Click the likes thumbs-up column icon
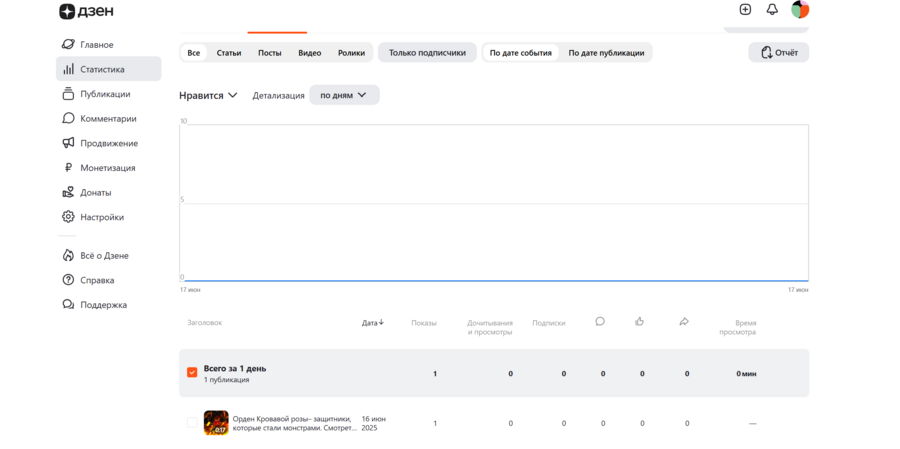This screenshot has height=449, width=900. (x=639, y=321)
